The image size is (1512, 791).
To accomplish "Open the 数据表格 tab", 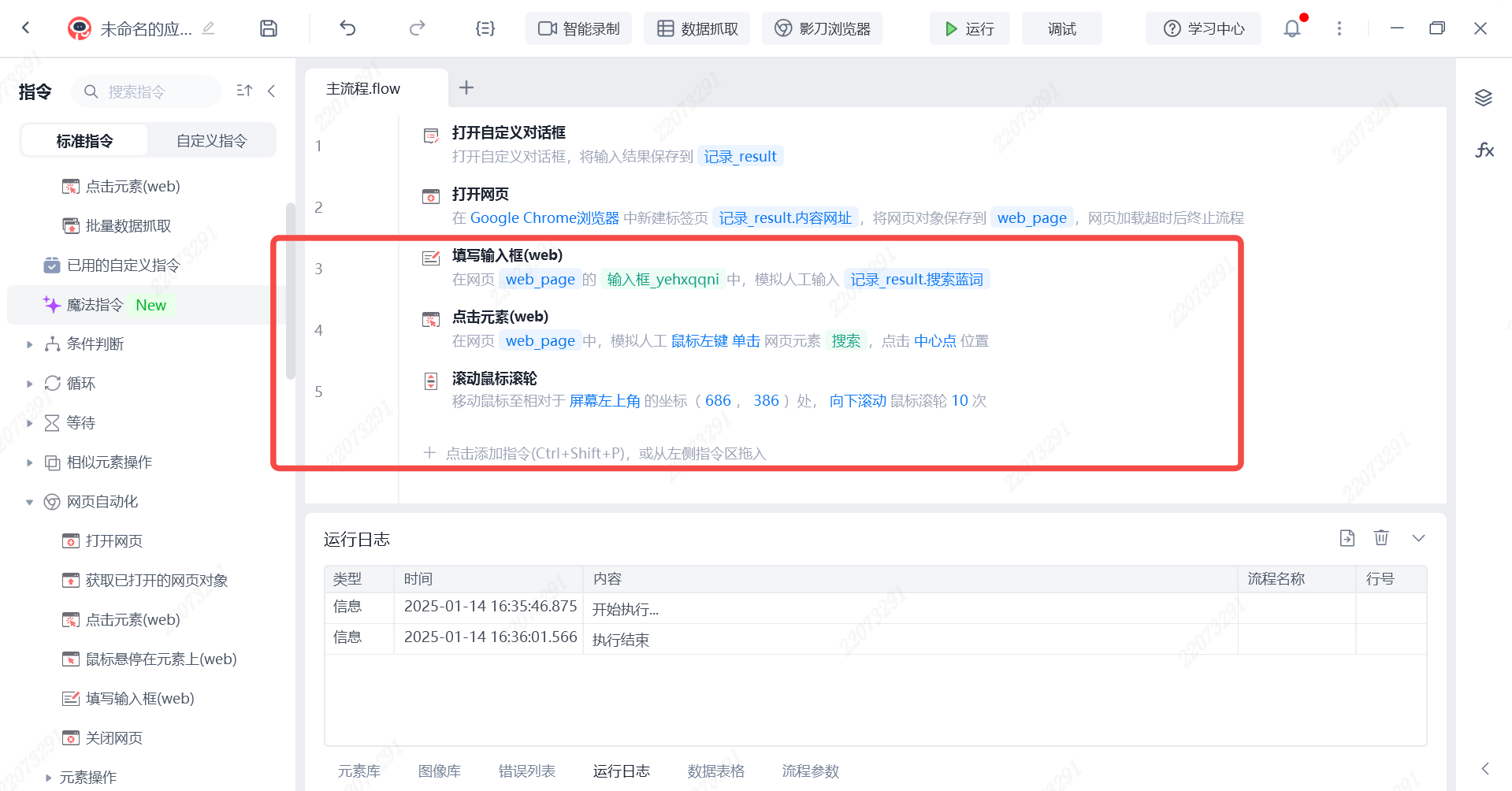I will coord(715,771).
